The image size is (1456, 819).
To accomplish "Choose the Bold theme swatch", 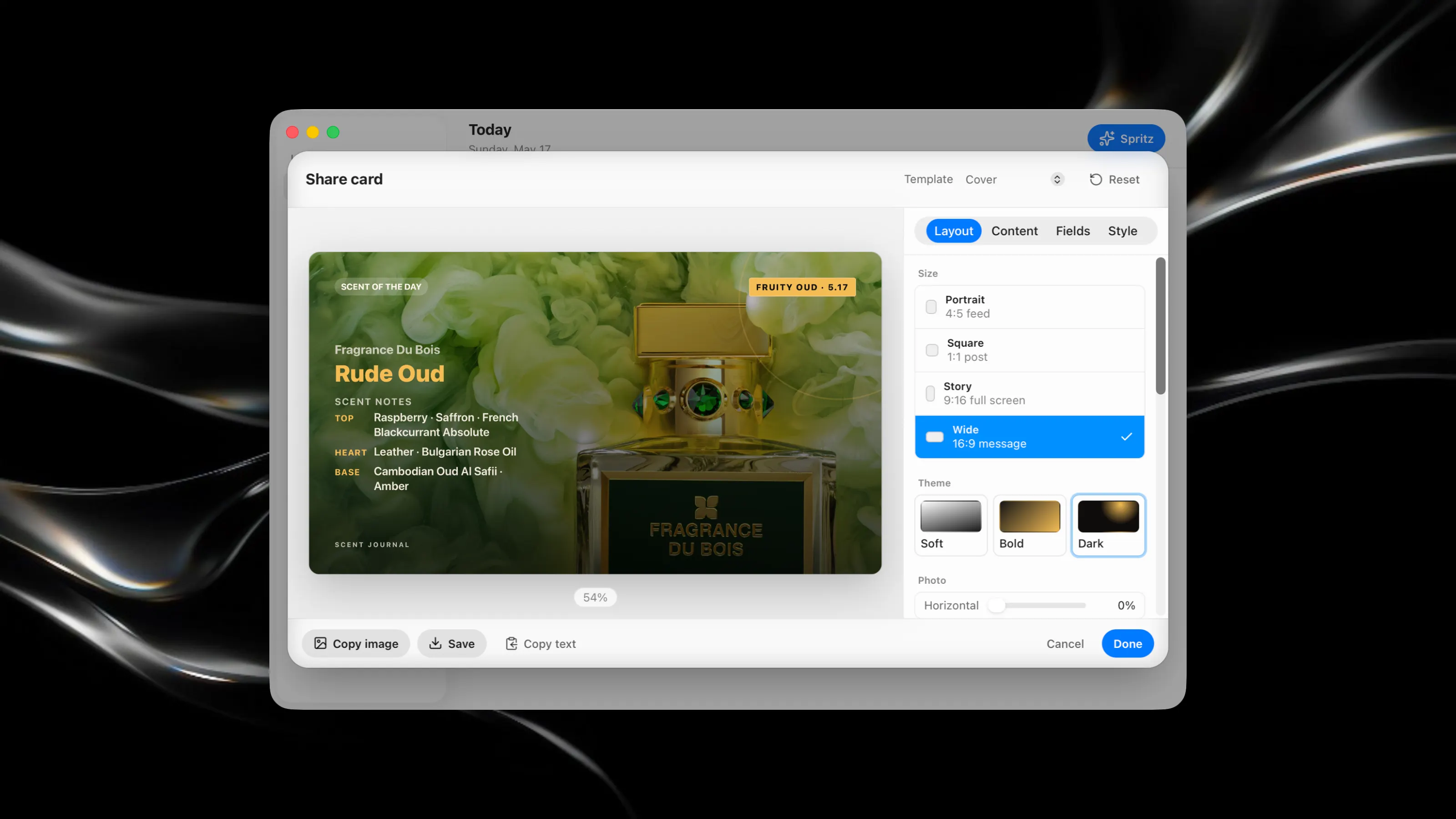I will click(1029, 525).
